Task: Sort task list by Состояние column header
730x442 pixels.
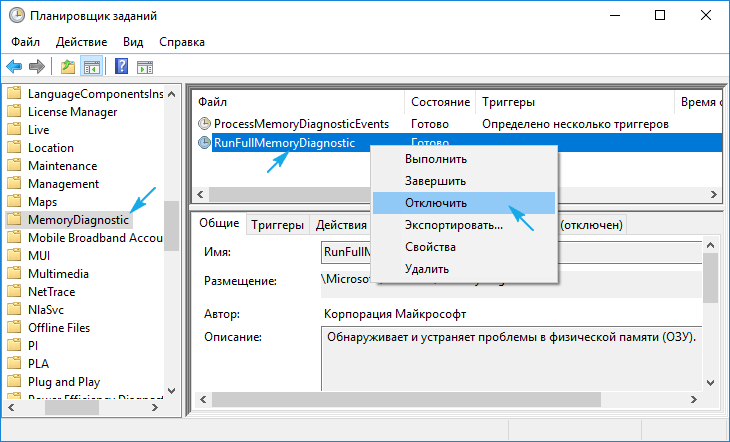Action: [x=440, y=102]
